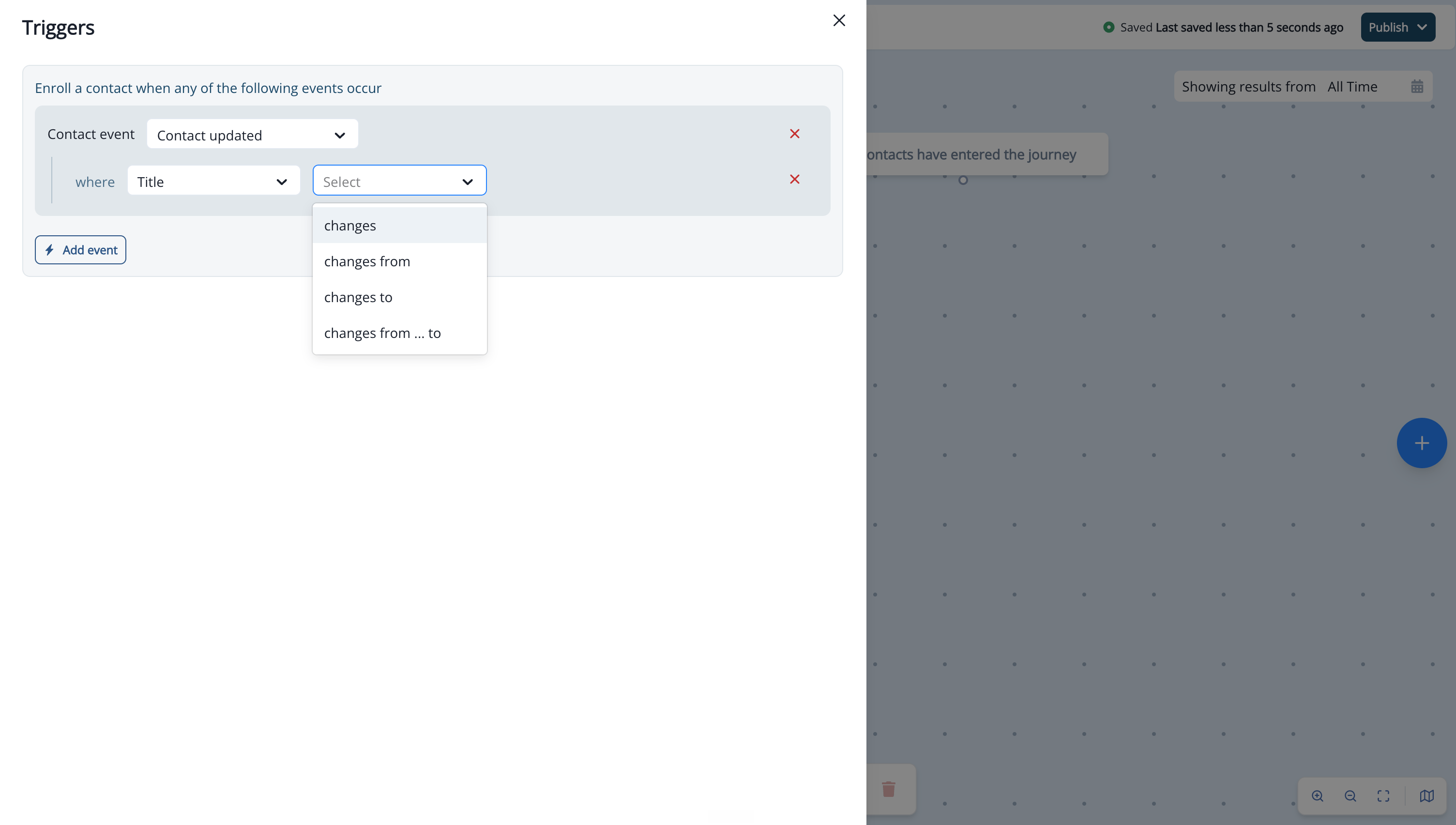The height and width of the screenshot is (825, 1456).
Task: Open the Title field dropdown
Action: (x=213, y=181)
